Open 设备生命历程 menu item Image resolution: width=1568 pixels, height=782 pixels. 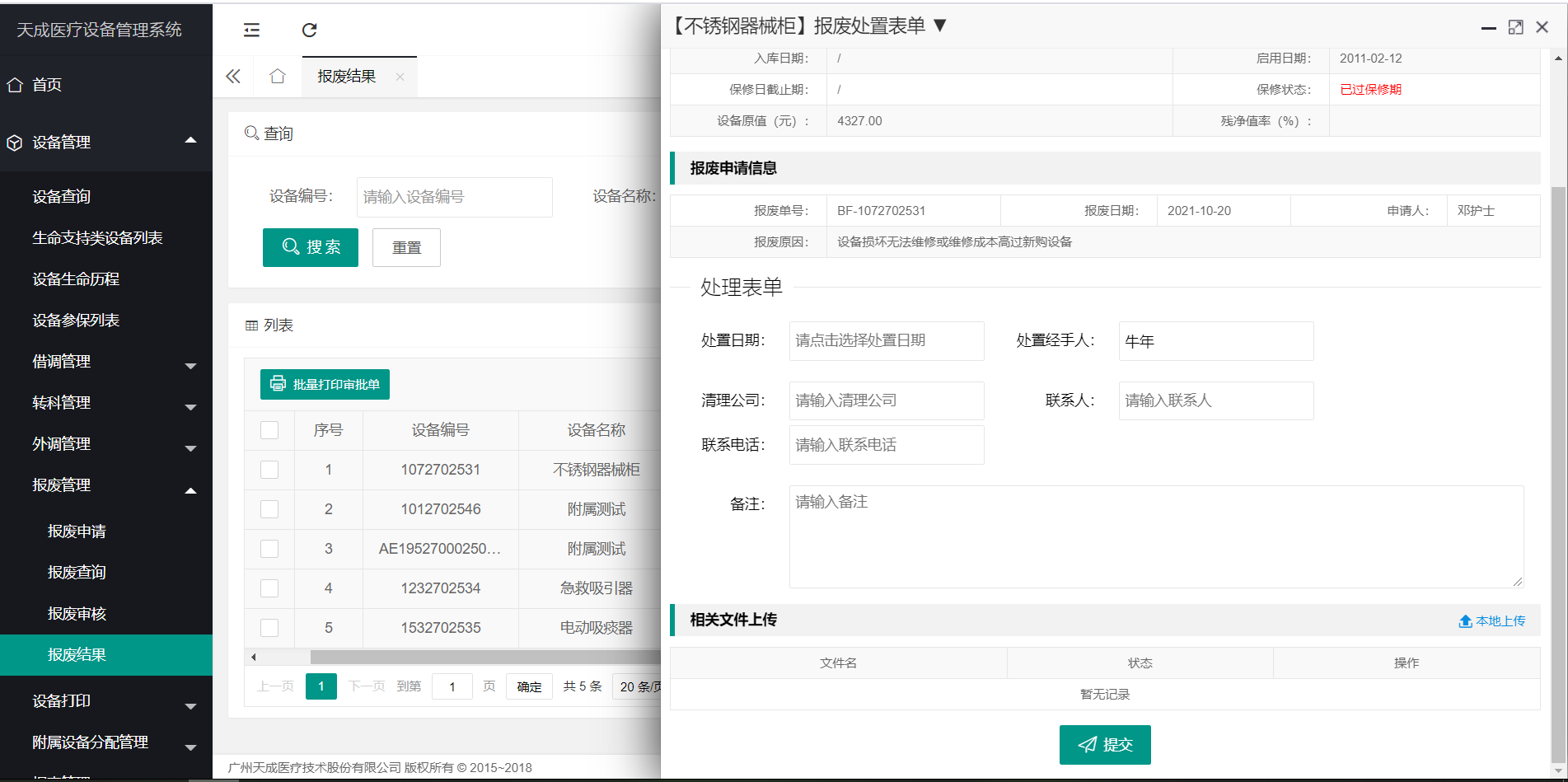coord(76,279)
